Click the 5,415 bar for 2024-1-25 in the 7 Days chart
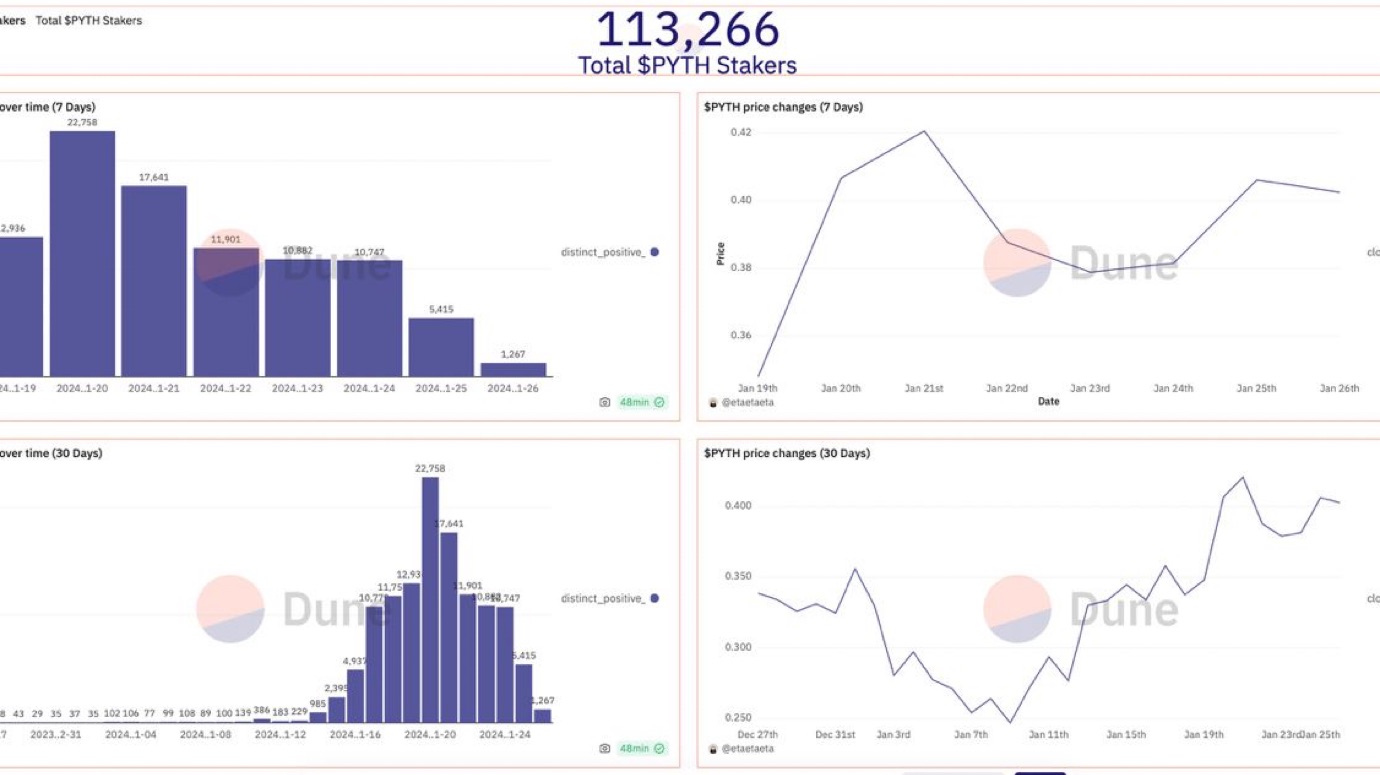 [x=441, y=347]
